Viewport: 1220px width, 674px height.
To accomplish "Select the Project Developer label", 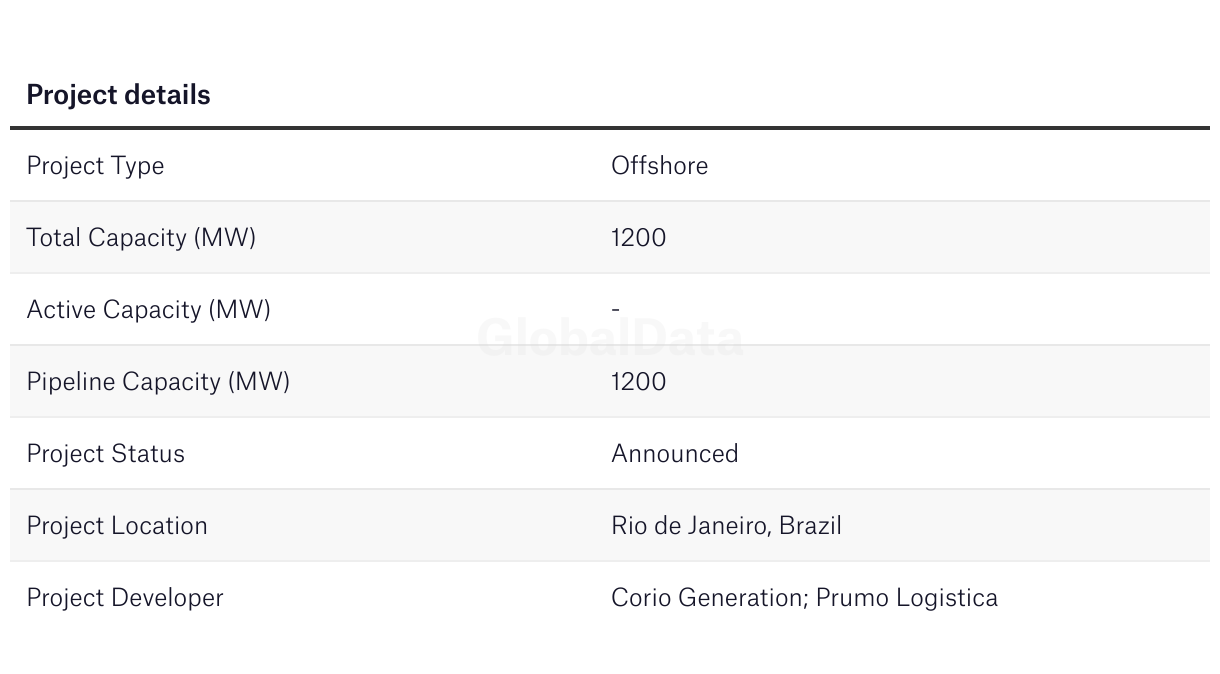I will [x=125, y=597].
